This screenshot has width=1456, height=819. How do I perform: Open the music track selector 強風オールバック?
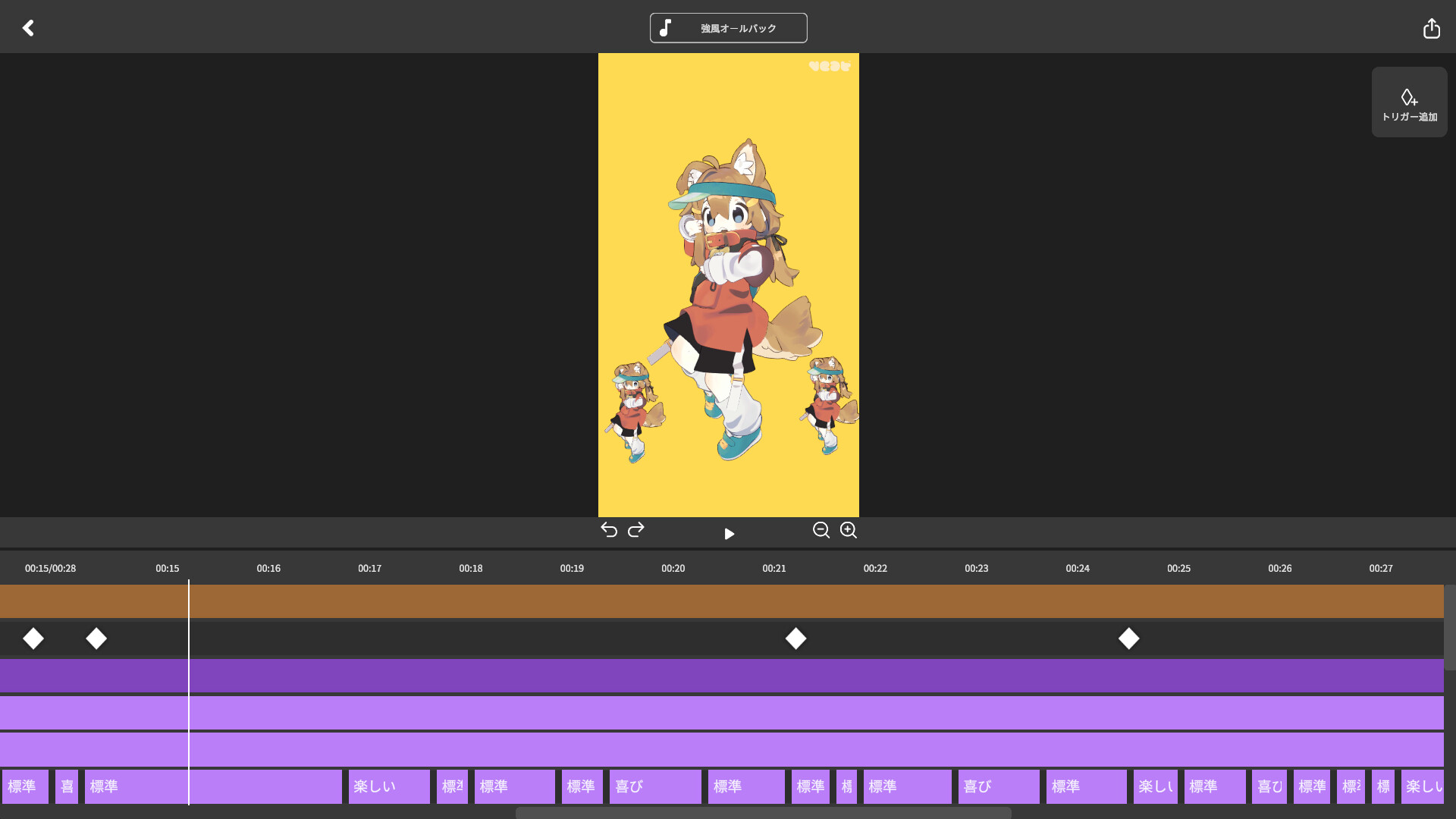(728, 28)
